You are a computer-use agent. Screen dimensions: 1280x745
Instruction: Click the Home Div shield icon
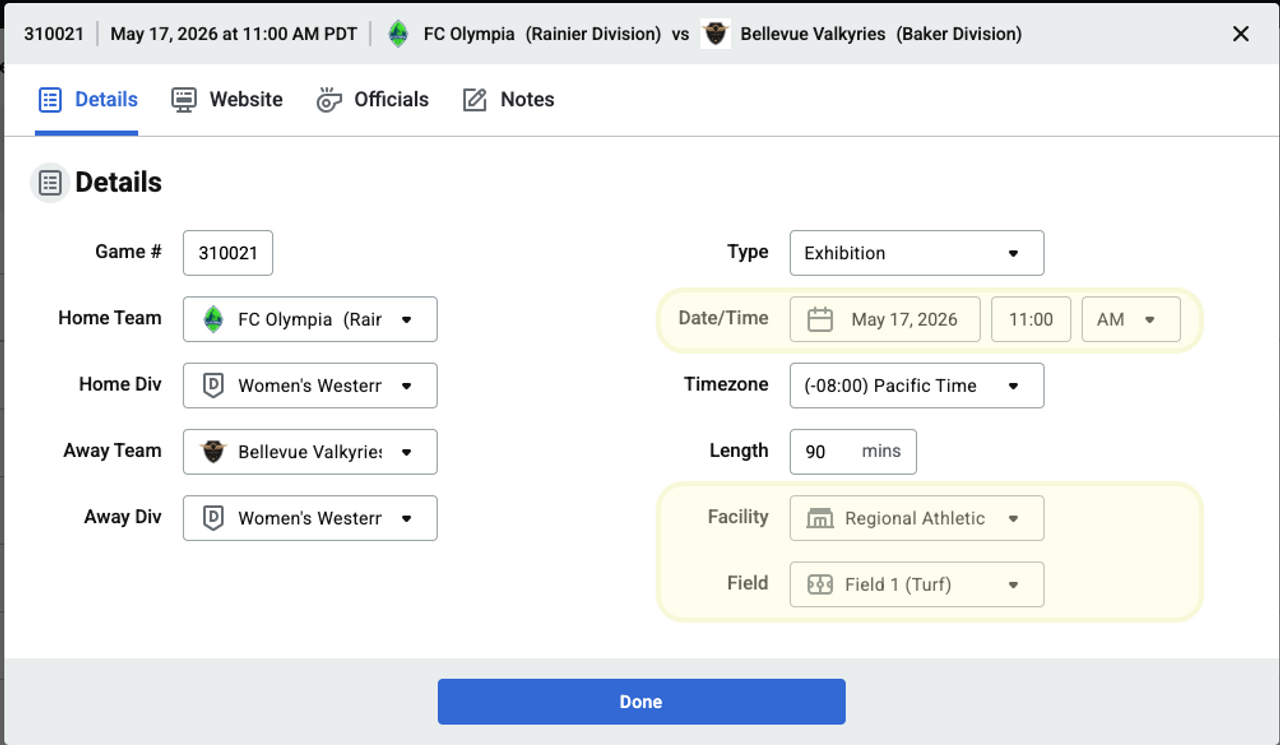pyautogui.click(x=213, y=386)
